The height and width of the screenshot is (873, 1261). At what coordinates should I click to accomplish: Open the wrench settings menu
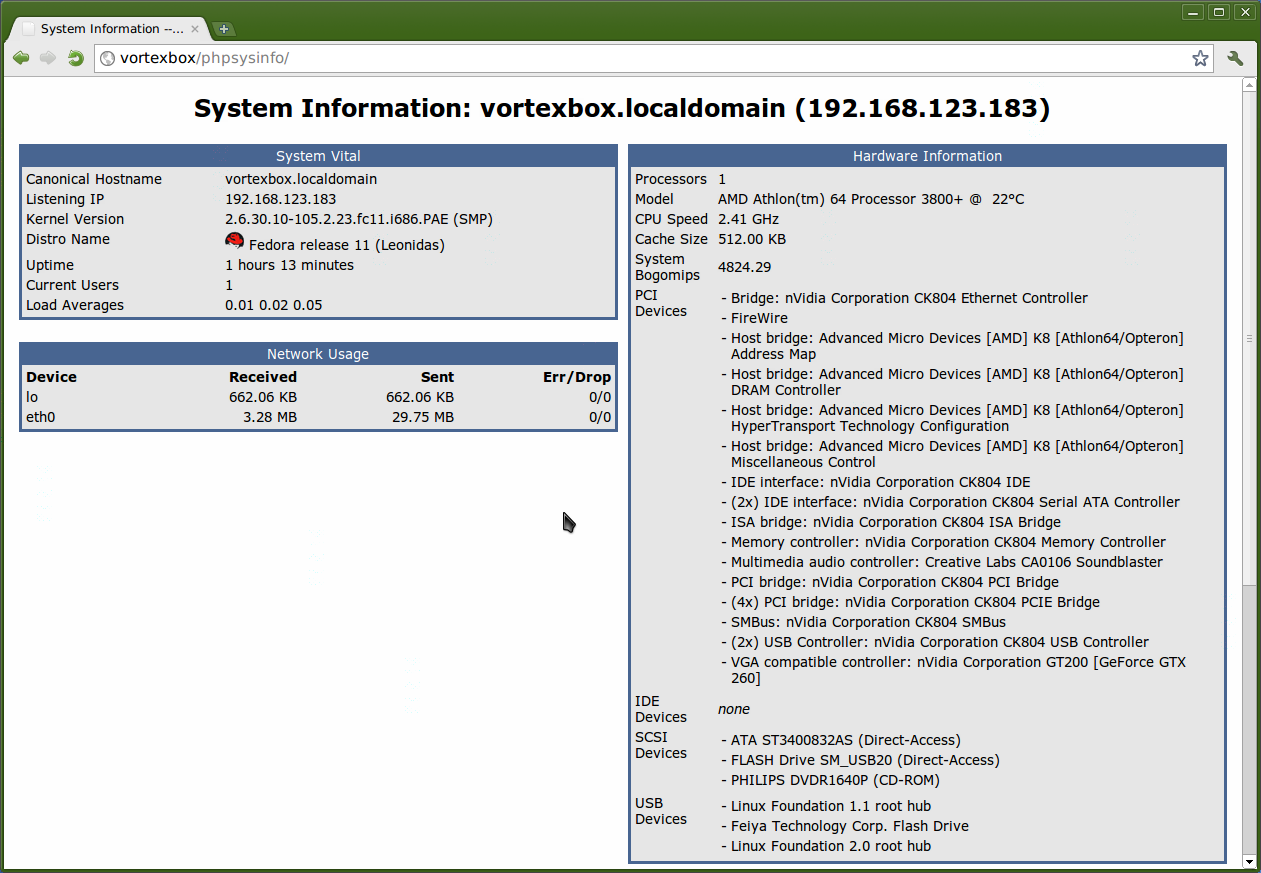pyautogui.click(x=1235, y=58)
